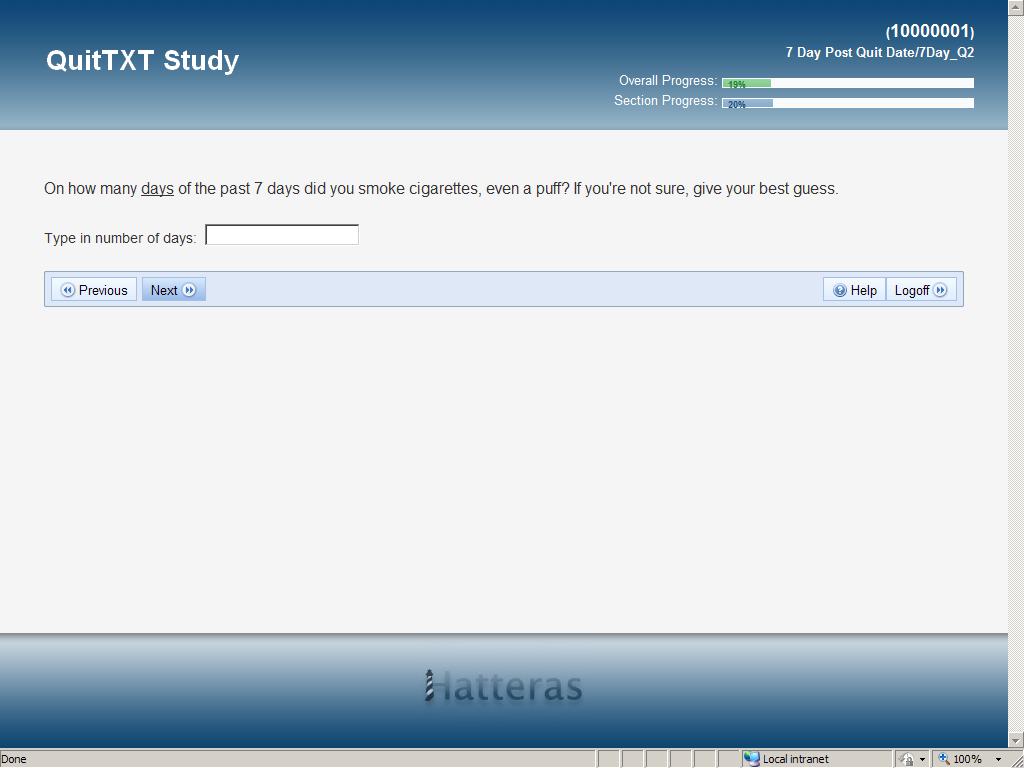Click the 'Local intranet' status text
Image resolution: width=1024 pixels, height=768 pixels.
point(795,759)
